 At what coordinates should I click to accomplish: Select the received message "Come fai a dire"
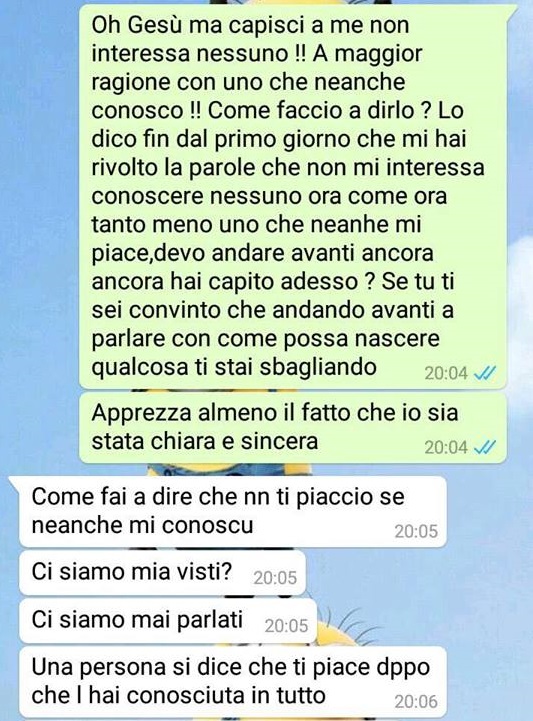(x=229, y=512)
